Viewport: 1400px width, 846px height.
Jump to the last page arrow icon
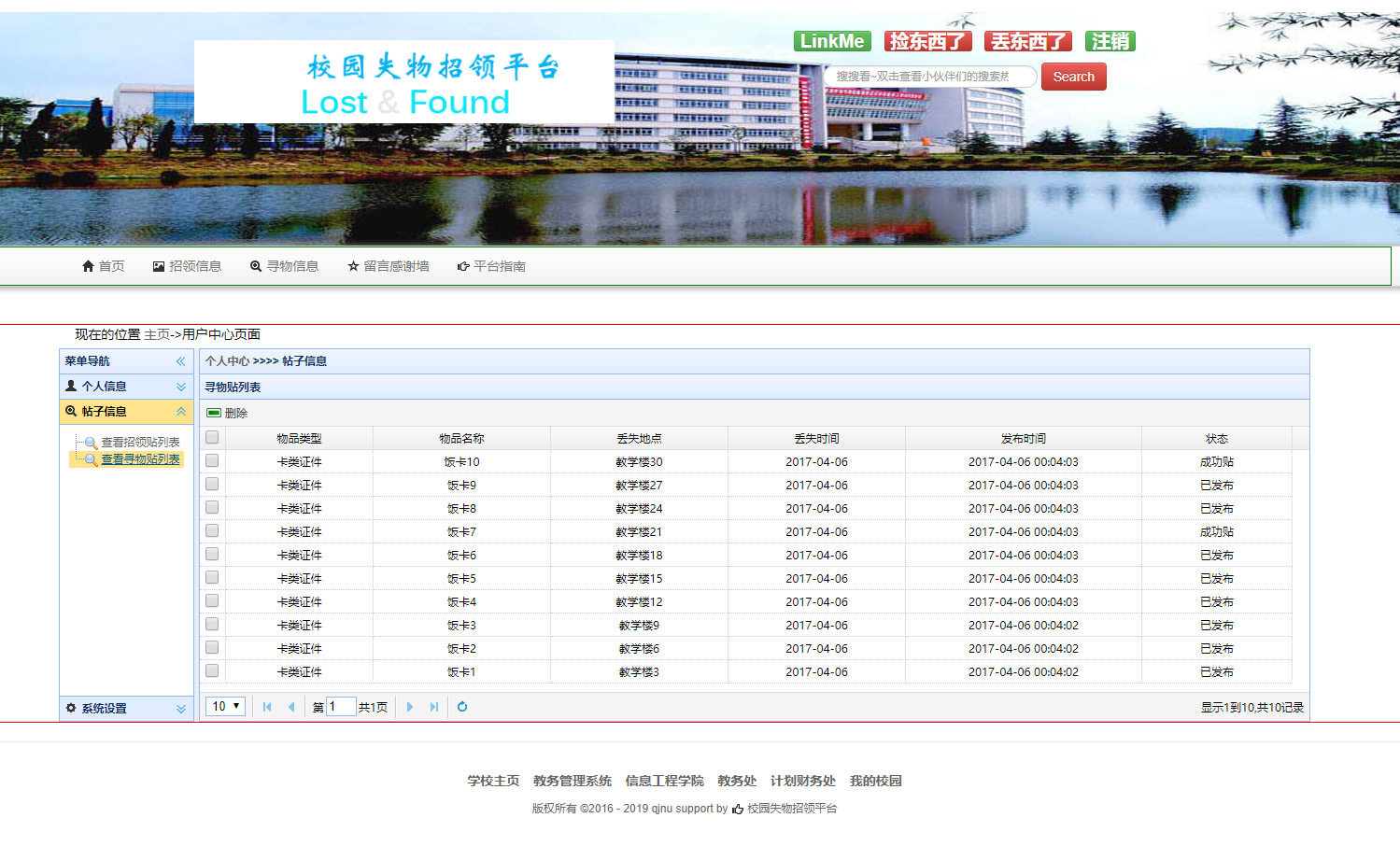(x=434, y=707)
